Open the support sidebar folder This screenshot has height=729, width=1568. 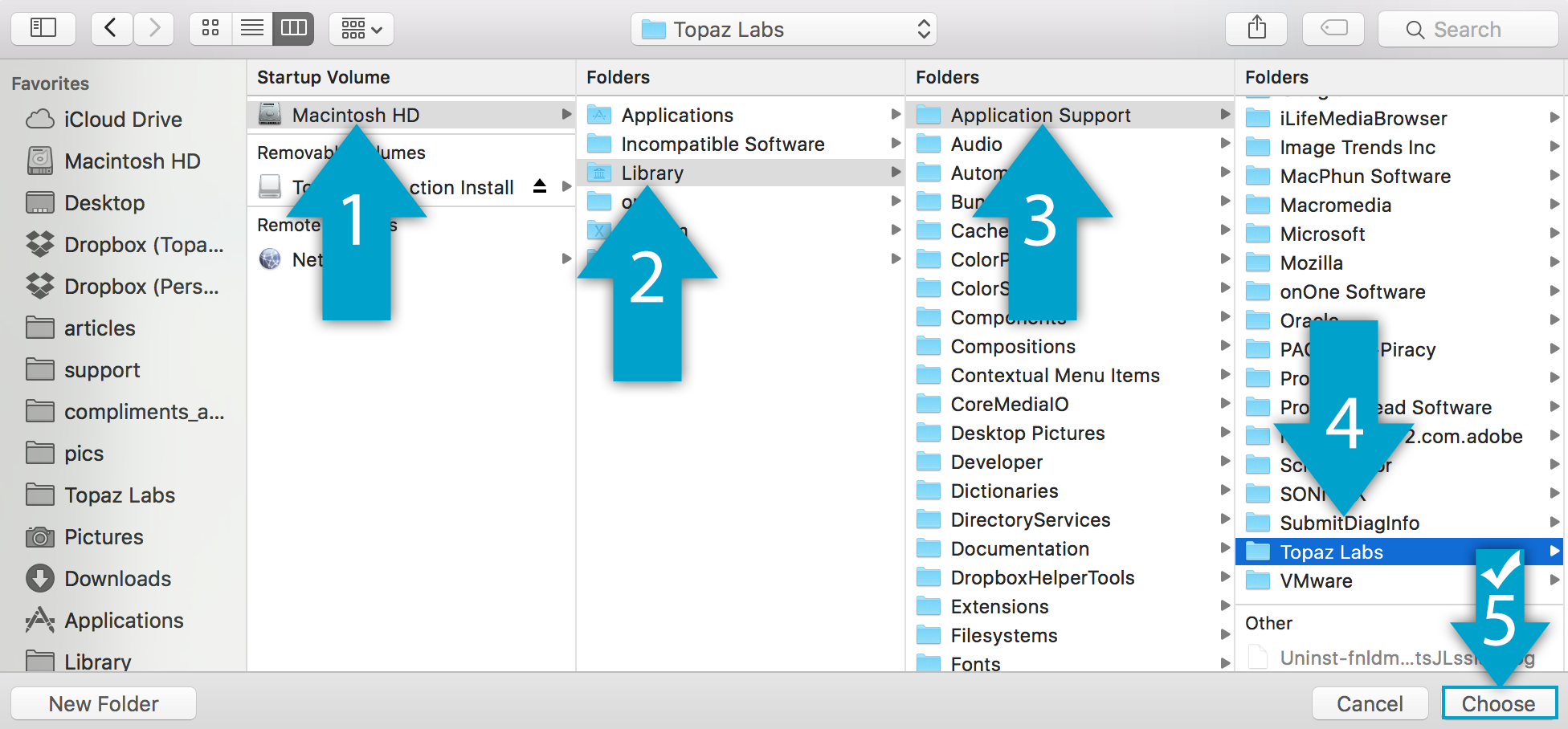(x=123, y=370)
